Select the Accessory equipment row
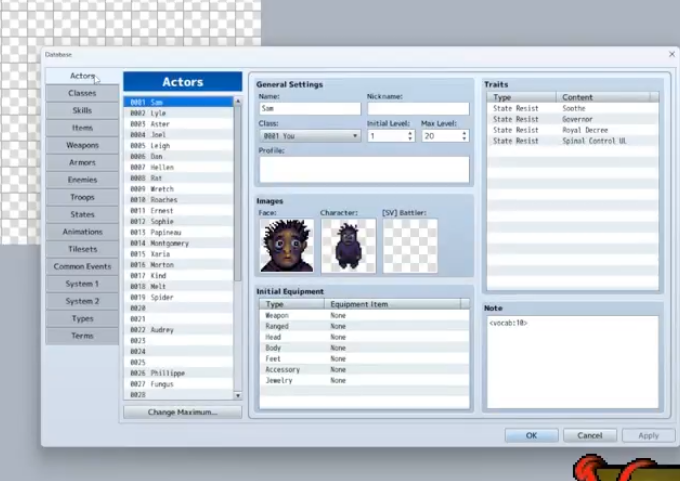The height and width of the screenshot is (481, 680). tap(364, 370)
